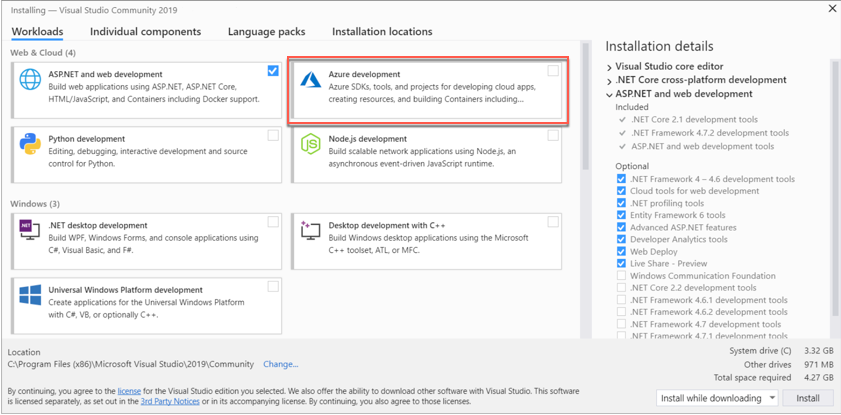Open the 3rd Party Notices link
Image resolution: width=841 pixels, height=415 pixels.
(x=170, y=401)
